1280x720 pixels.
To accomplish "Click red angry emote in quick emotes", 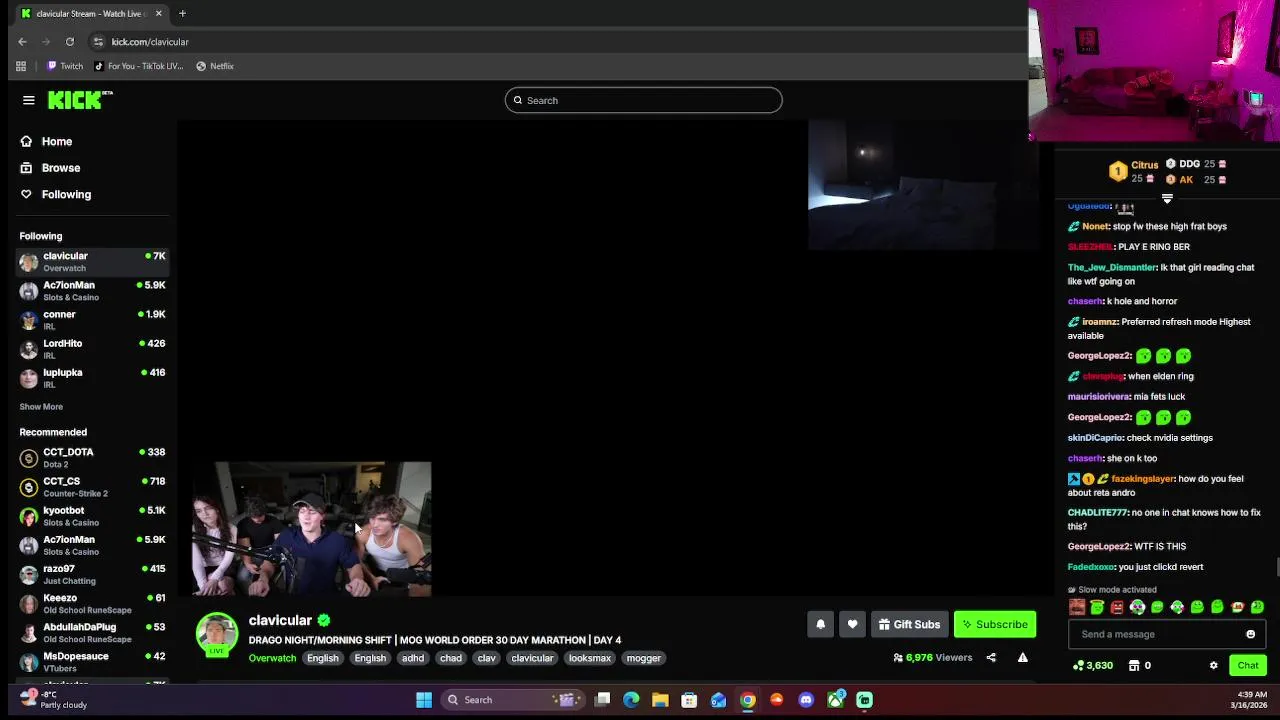I will point(1117,607).
